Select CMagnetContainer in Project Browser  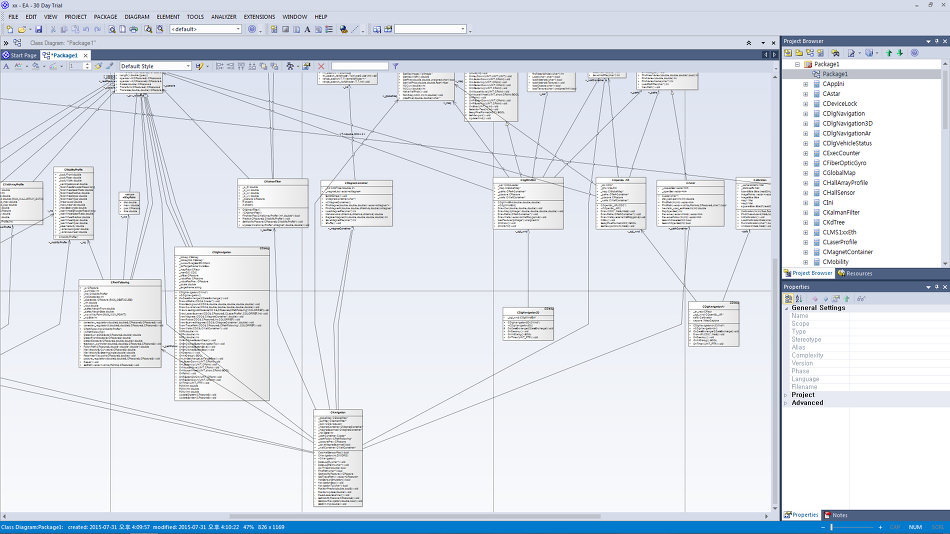(847, 252)
